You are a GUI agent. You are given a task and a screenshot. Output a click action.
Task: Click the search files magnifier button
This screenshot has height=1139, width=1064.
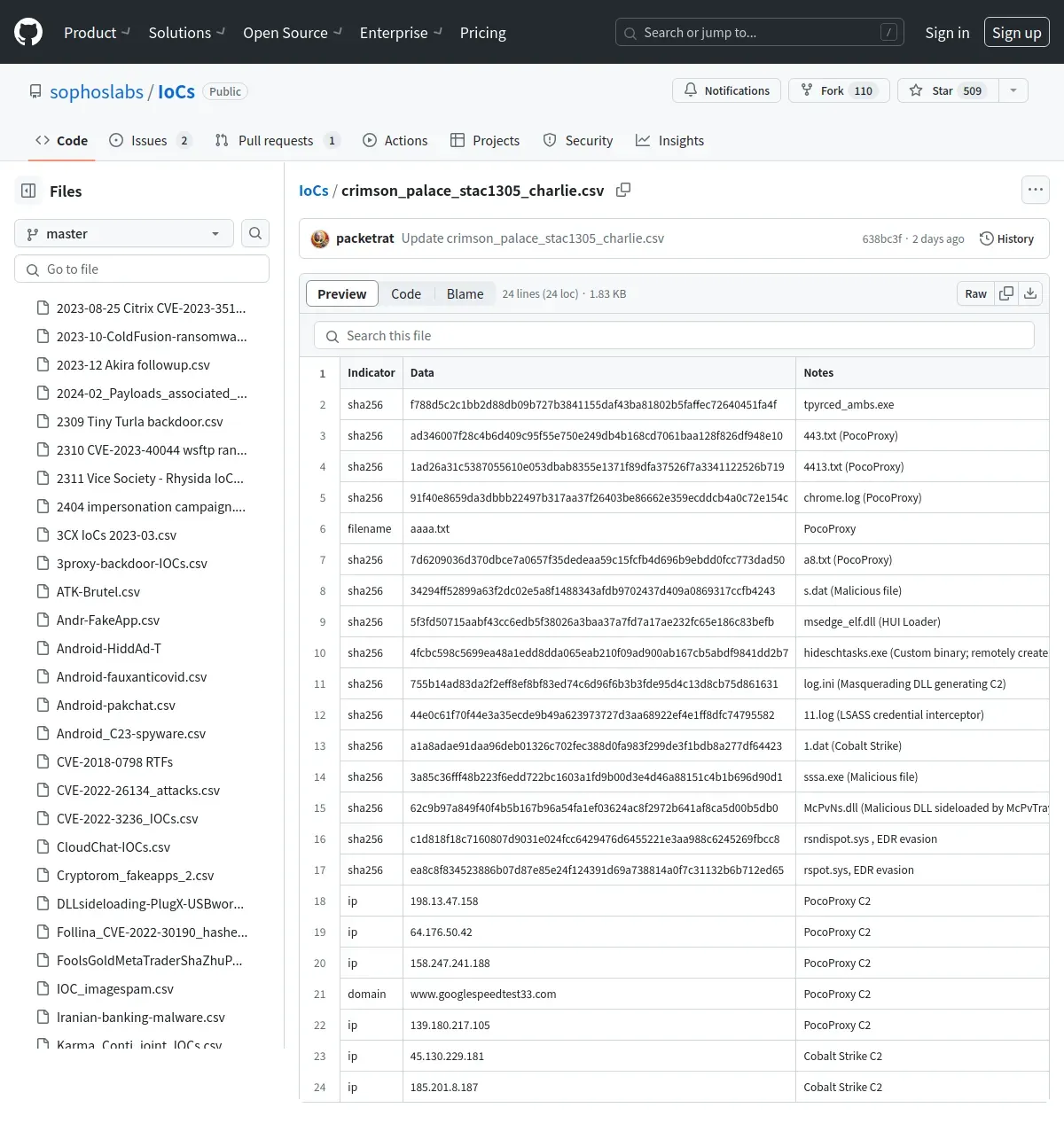coord(255,233)
